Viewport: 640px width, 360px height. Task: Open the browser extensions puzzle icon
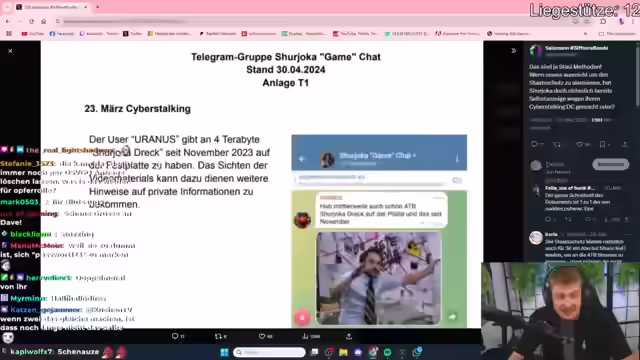(x=603, y=21)
